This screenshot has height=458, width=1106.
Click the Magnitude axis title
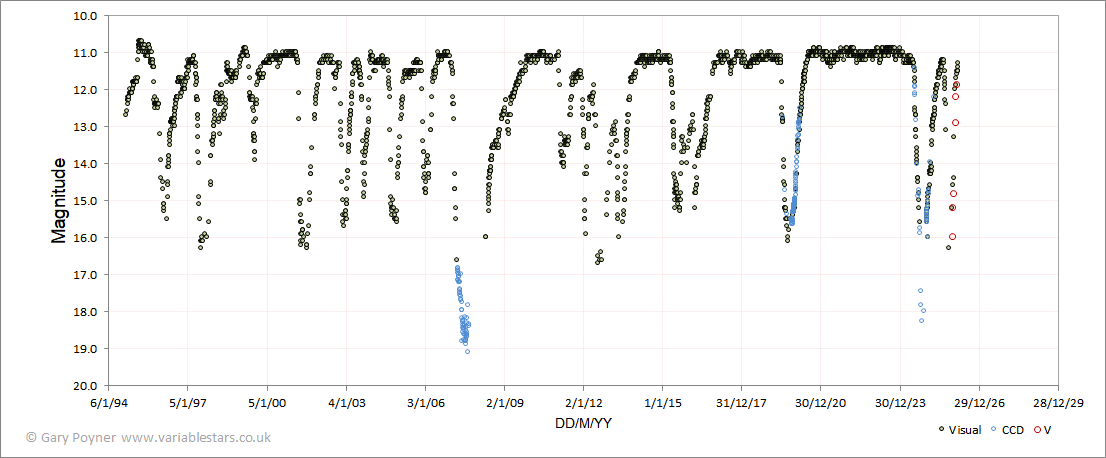(x=59, y=200)
